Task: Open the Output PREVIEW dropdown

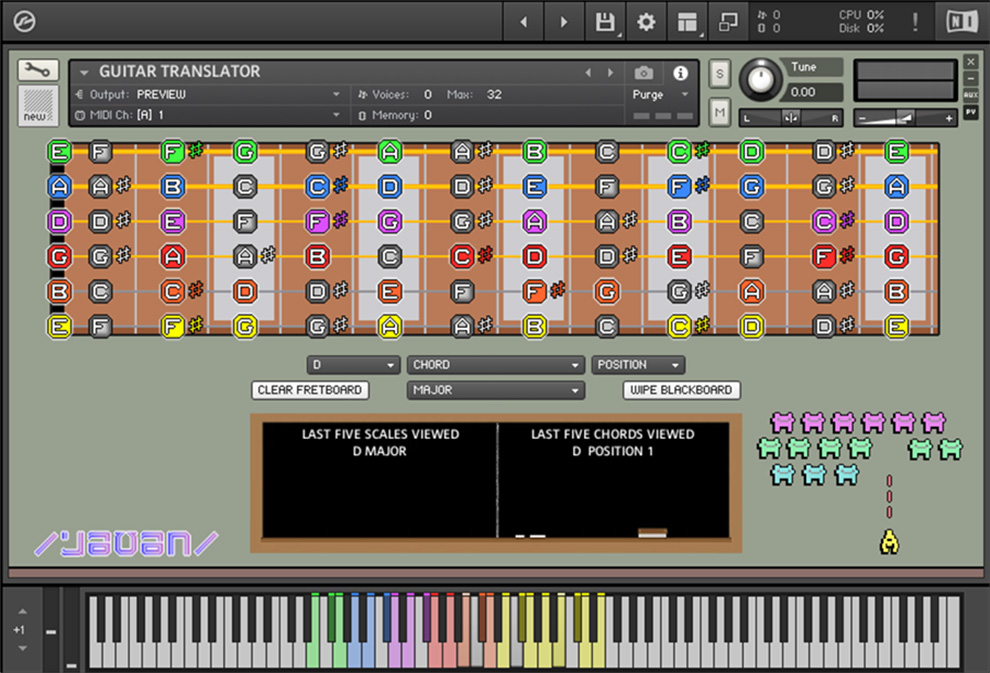Action: [208, 95]
